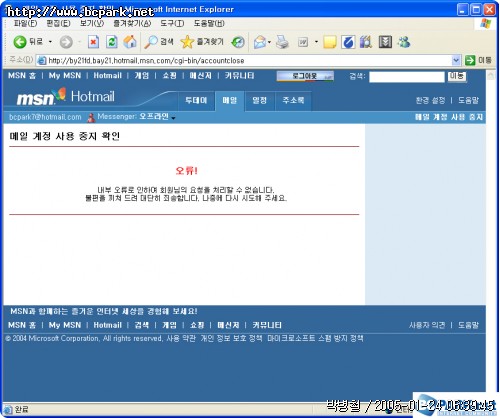Image resolution: width=500 pixels, height=418 pixels.
Task: Open the Mail dropdown arrow
Action: (269, 42)
